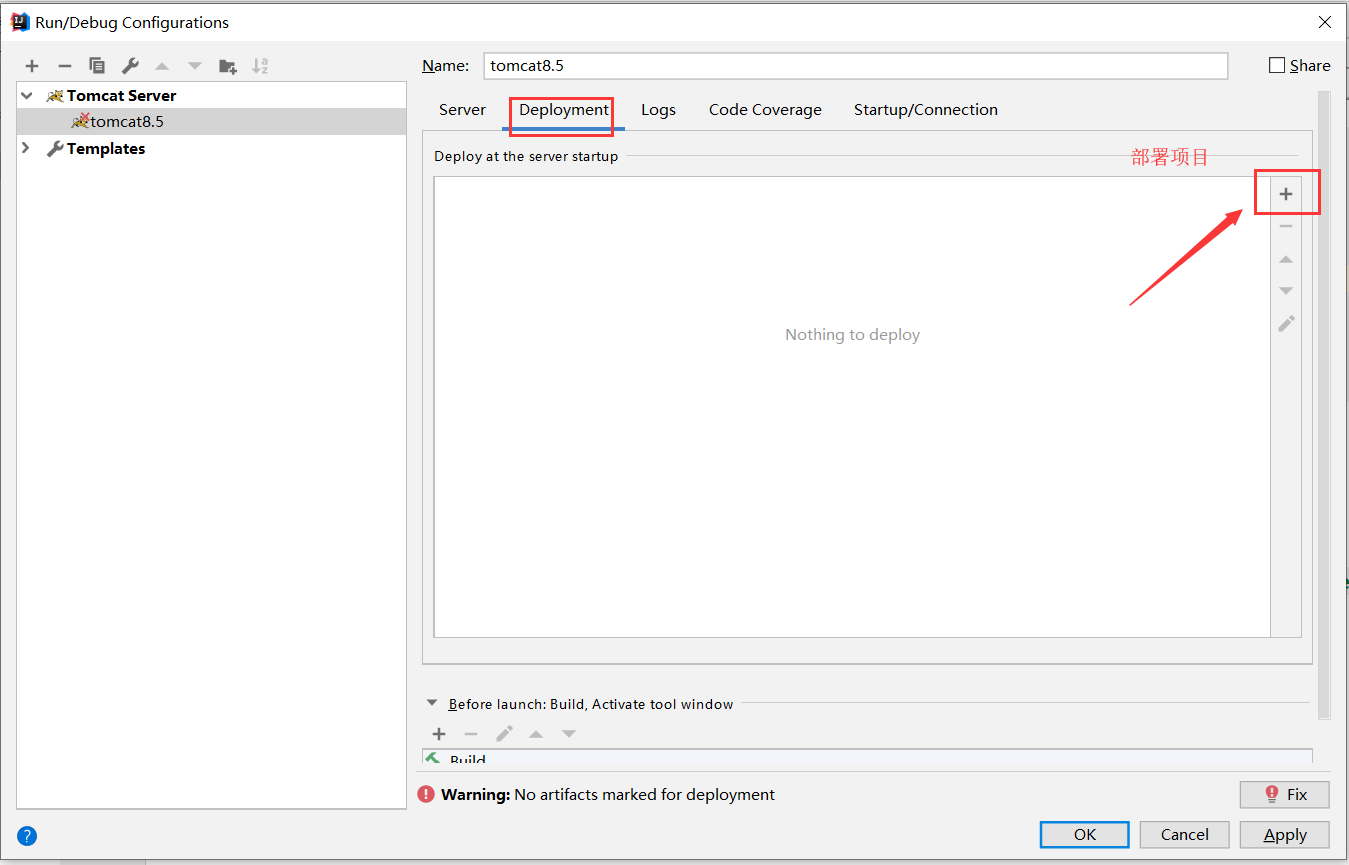Add a new Before launch task
The image size is (1349, 865).
[439, 733]
